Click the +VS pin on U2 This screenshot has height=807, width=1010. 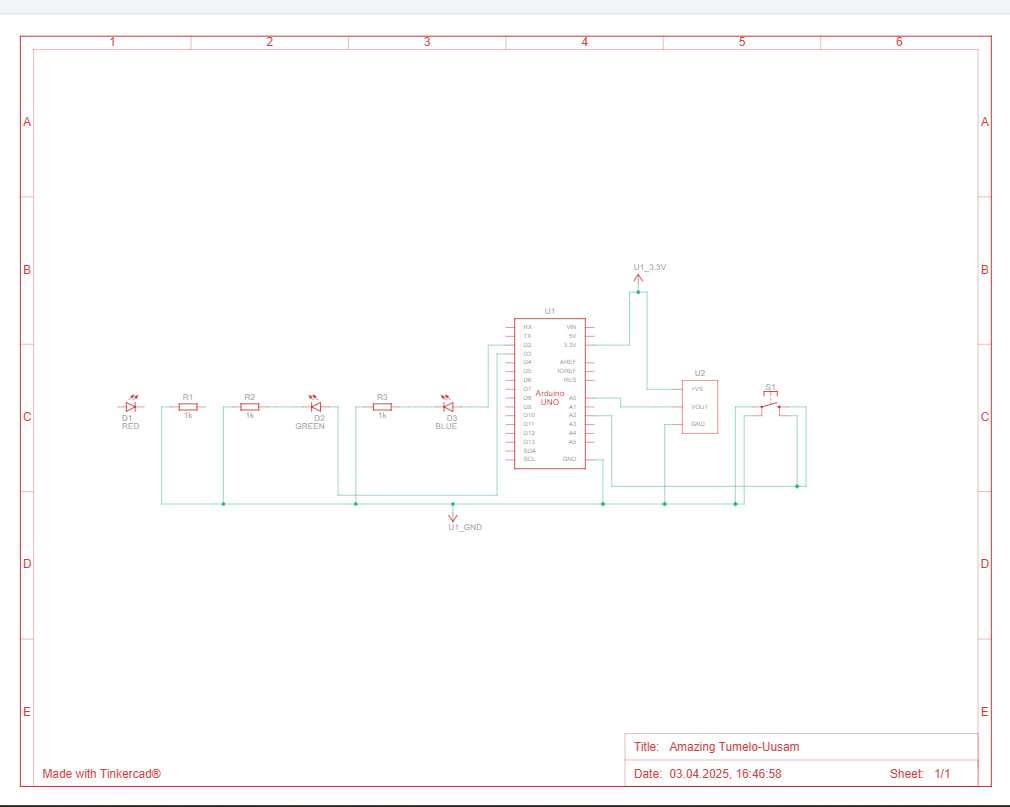pyautogui.click(x=697, y=389)
